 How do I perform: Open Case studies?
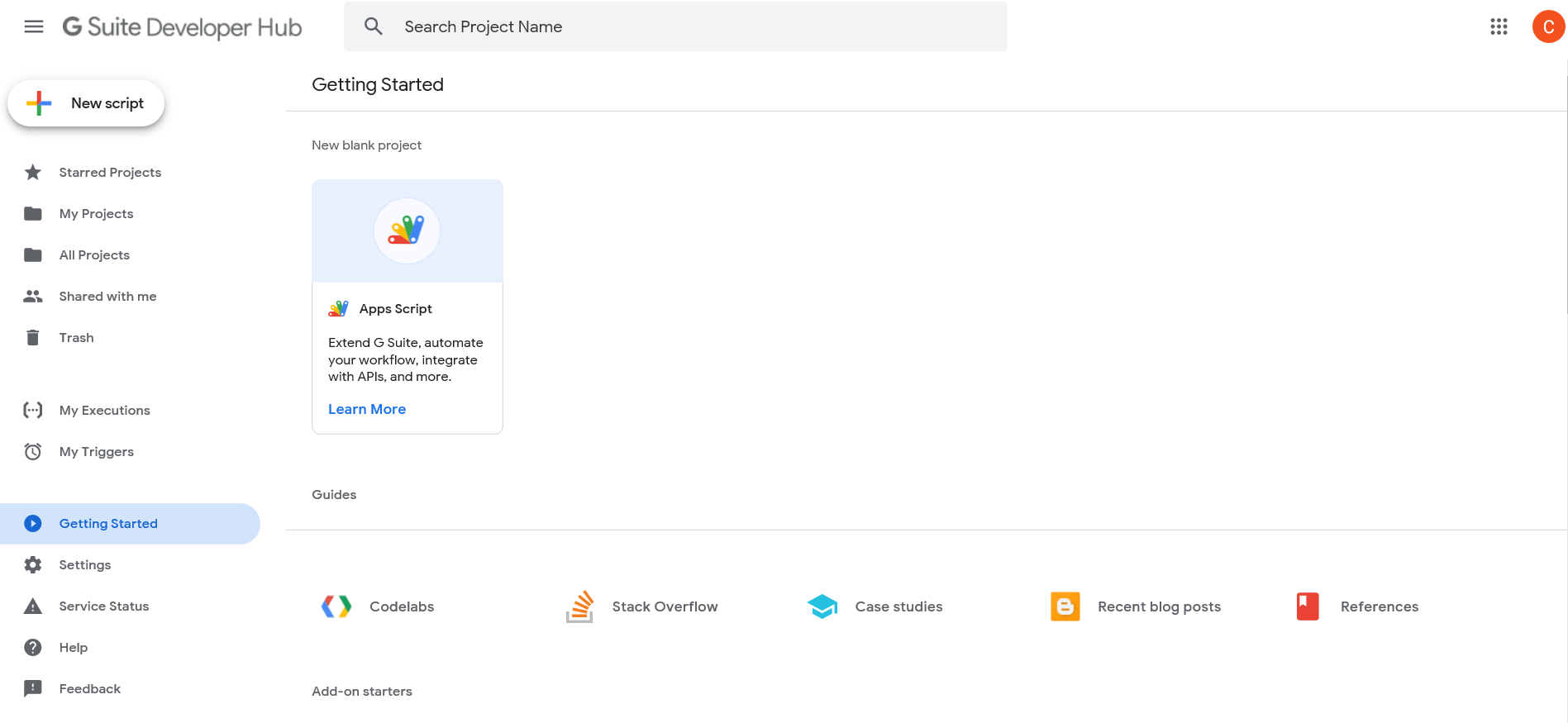pyautogui.click(x=898, y=606)
